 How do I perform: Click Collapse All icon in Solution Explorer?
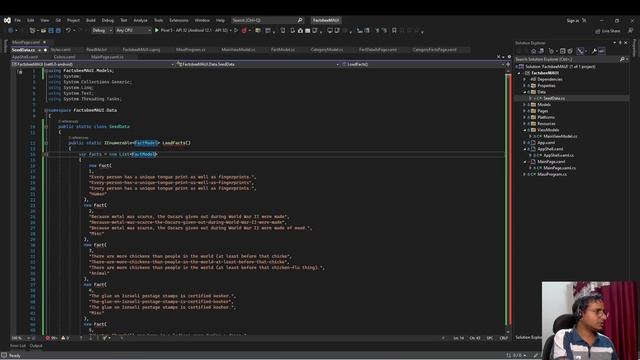(562, 51)
